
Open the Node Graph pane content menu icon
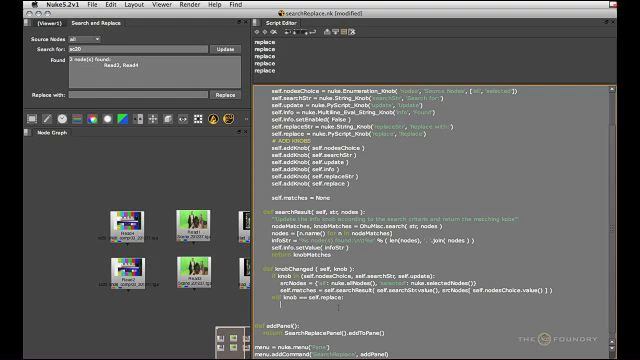[x=28, y=133]
